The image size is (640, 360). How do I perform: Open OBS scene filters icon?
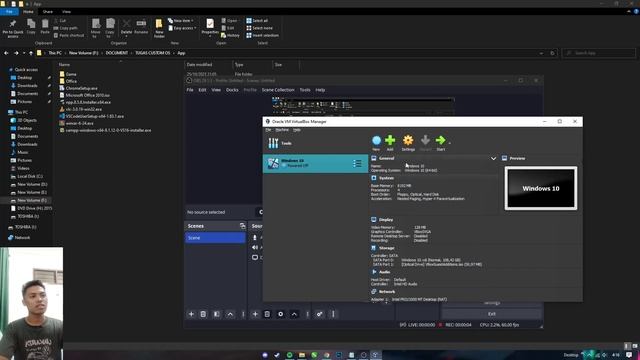point(217,314)
